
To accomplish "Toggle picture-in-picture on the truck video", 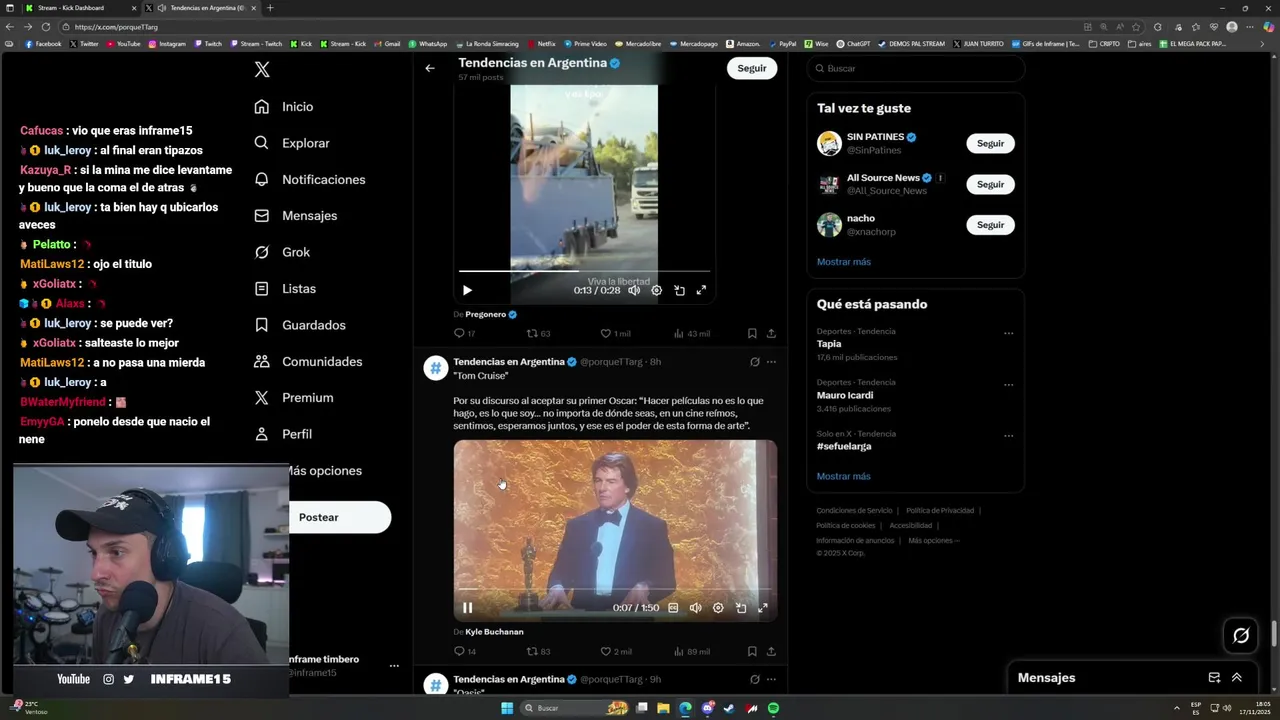I will point(679,290).
